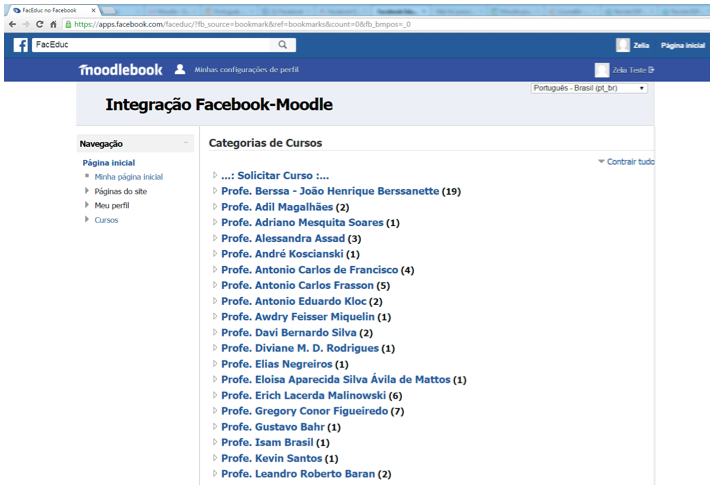Click Páginas do site navigation item
715x485 pixels.
[121, 191]
